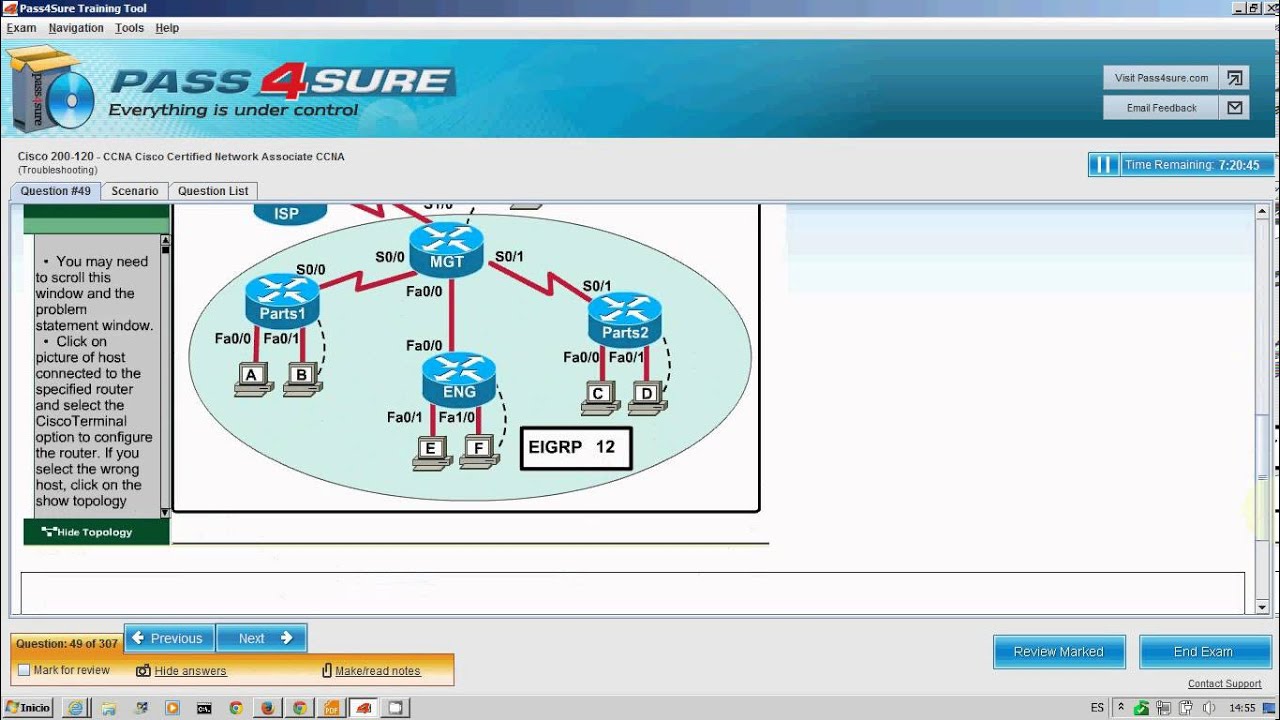Switch to the Pass4Sure taskbar app
This screenshot has height=720, width=1280.
pos(364,708)
